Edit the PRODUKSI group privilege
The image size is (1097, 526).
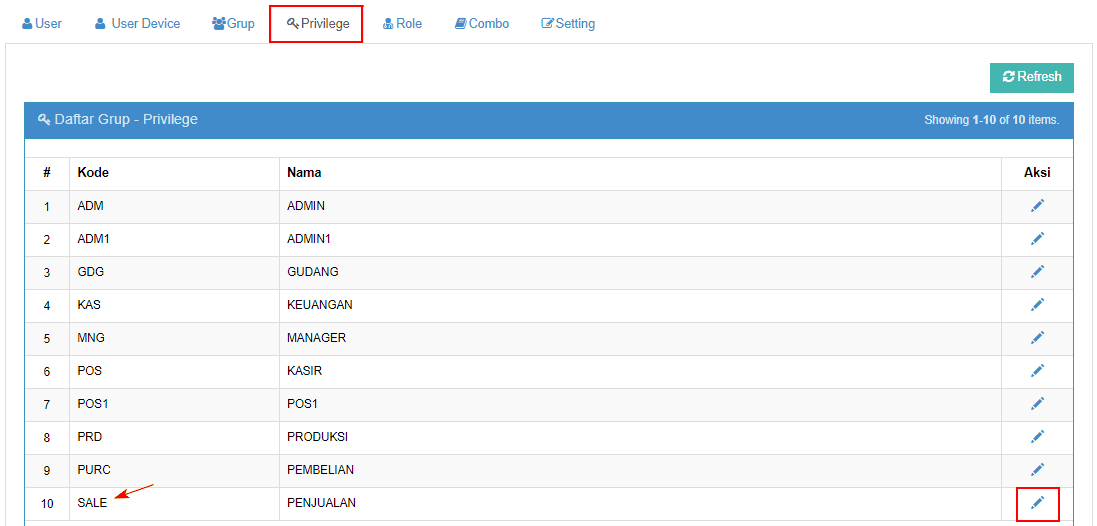click(1037, 437)
